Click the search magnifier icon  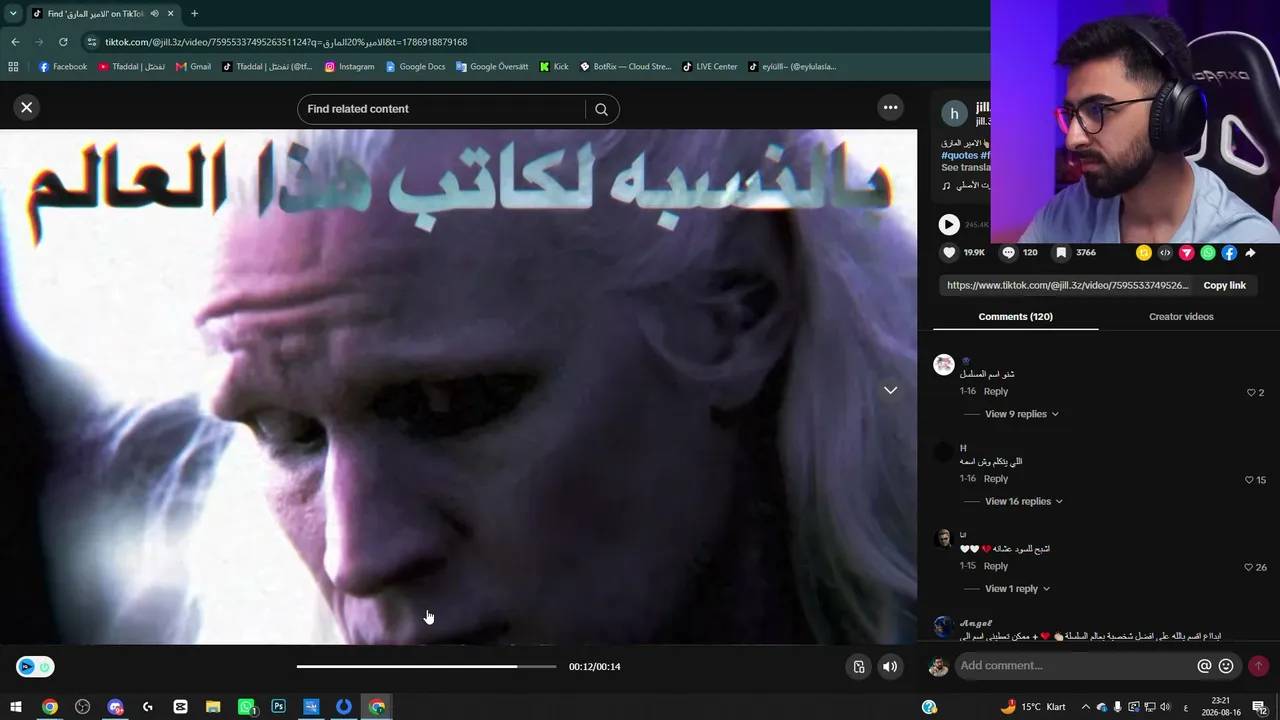pyautogui.click(x=601, y=109)
